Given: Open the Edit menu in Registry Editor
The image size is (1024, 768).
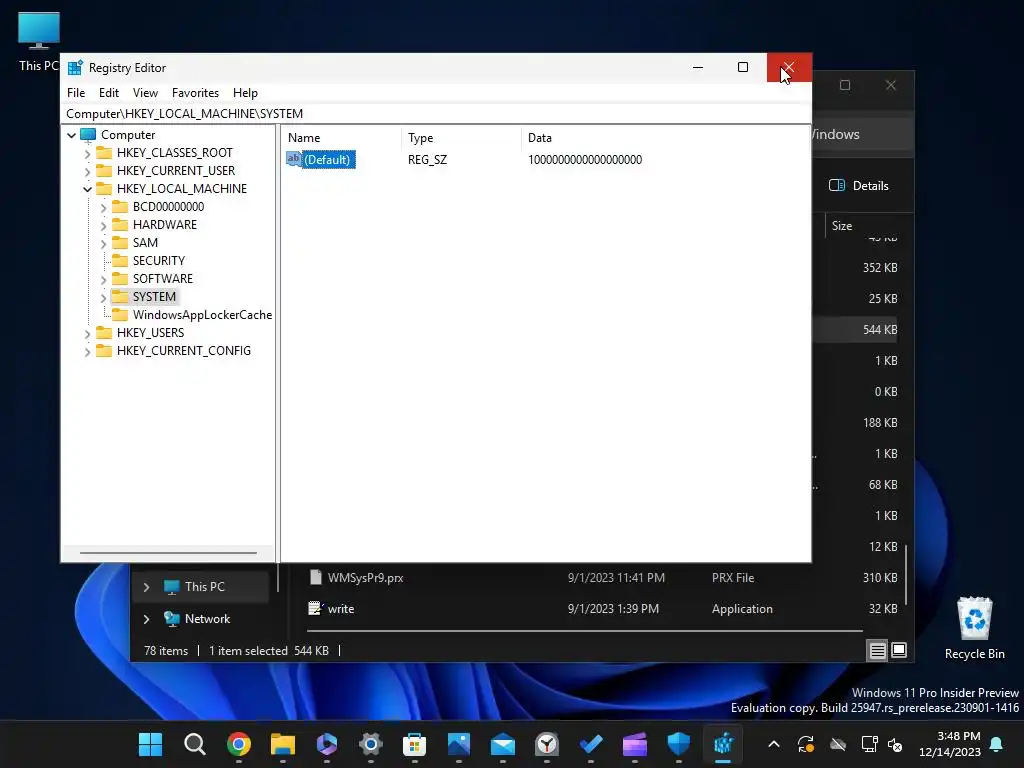Looking at the screenshot, I should pos(108,93).
